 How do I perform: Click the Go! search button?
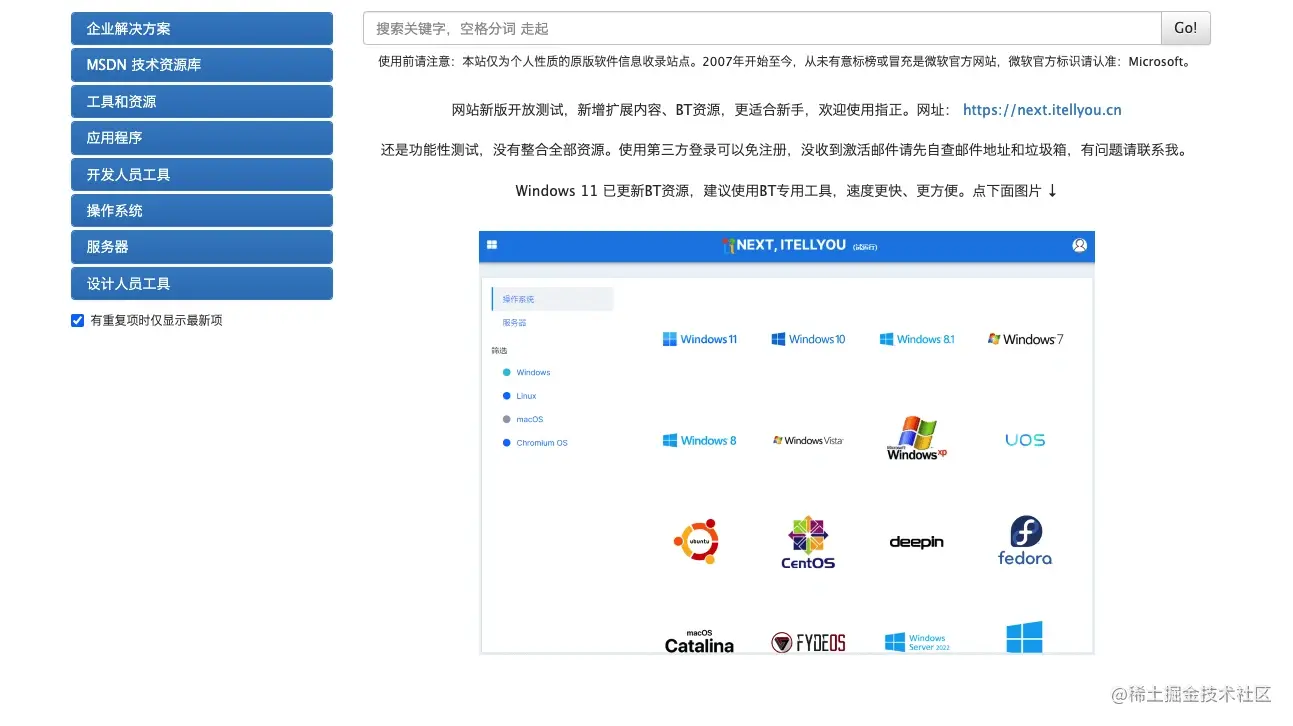click(x=1186, y=28)
